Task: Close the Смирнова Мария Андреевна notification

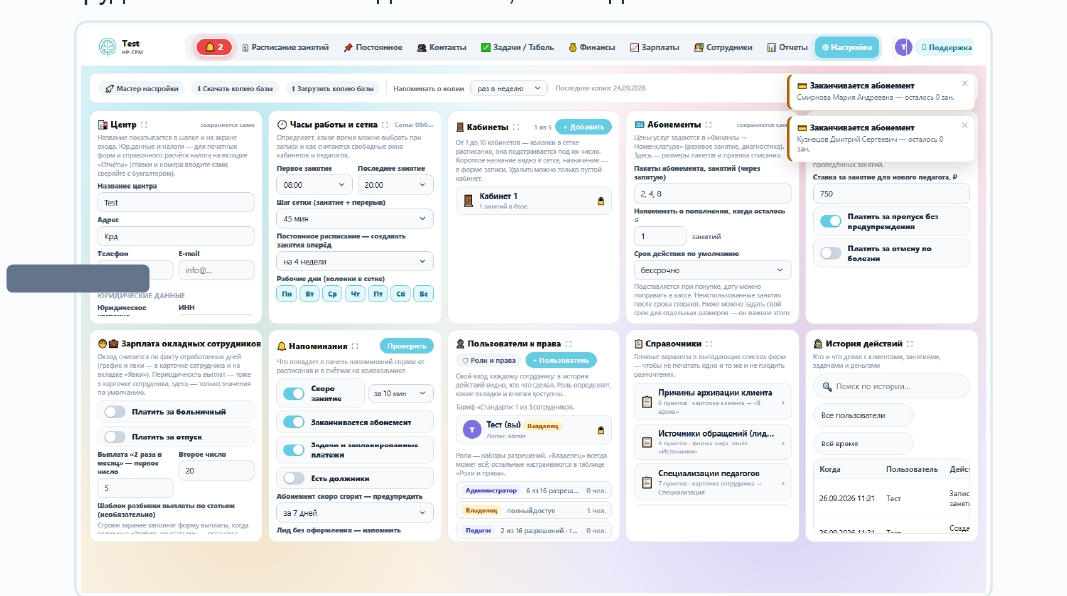Action: click(x=964, y=83)
